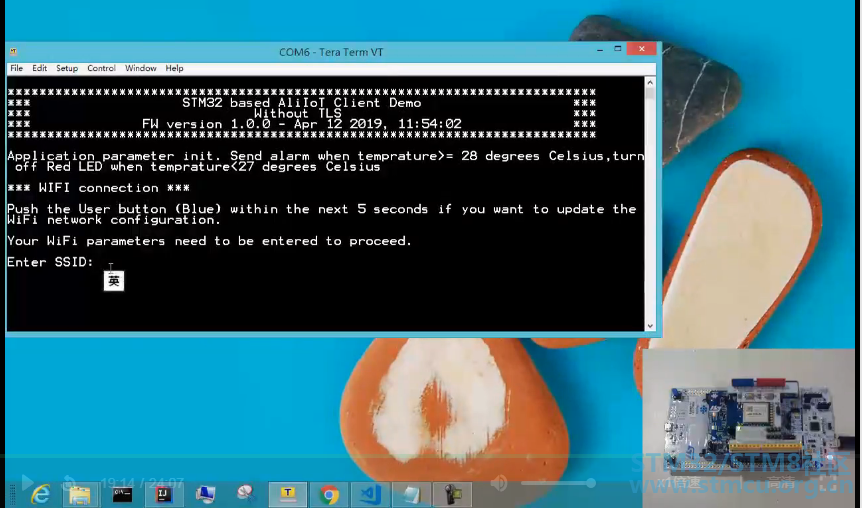Image resolution: width=862 pixels, height=508 pixels.
Task: Open the Control menu
Action: pyautogui.click(x=101, y=68)
